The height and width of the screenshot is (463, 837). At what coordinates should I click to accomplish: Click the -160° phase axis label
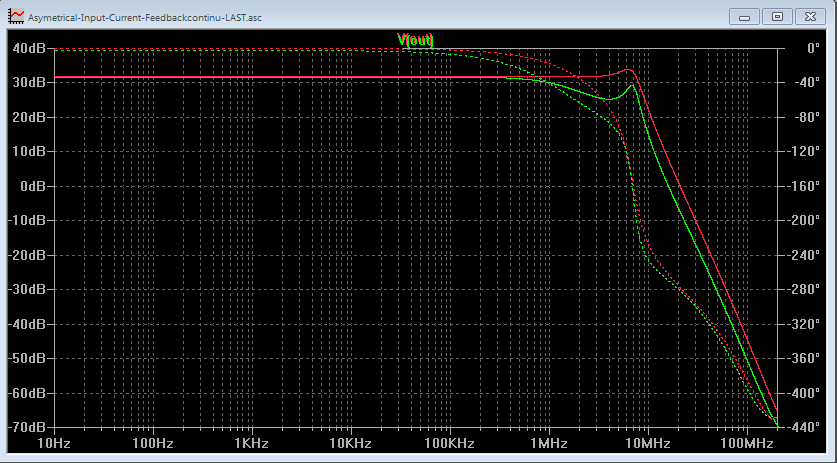[x=803, y=186]
